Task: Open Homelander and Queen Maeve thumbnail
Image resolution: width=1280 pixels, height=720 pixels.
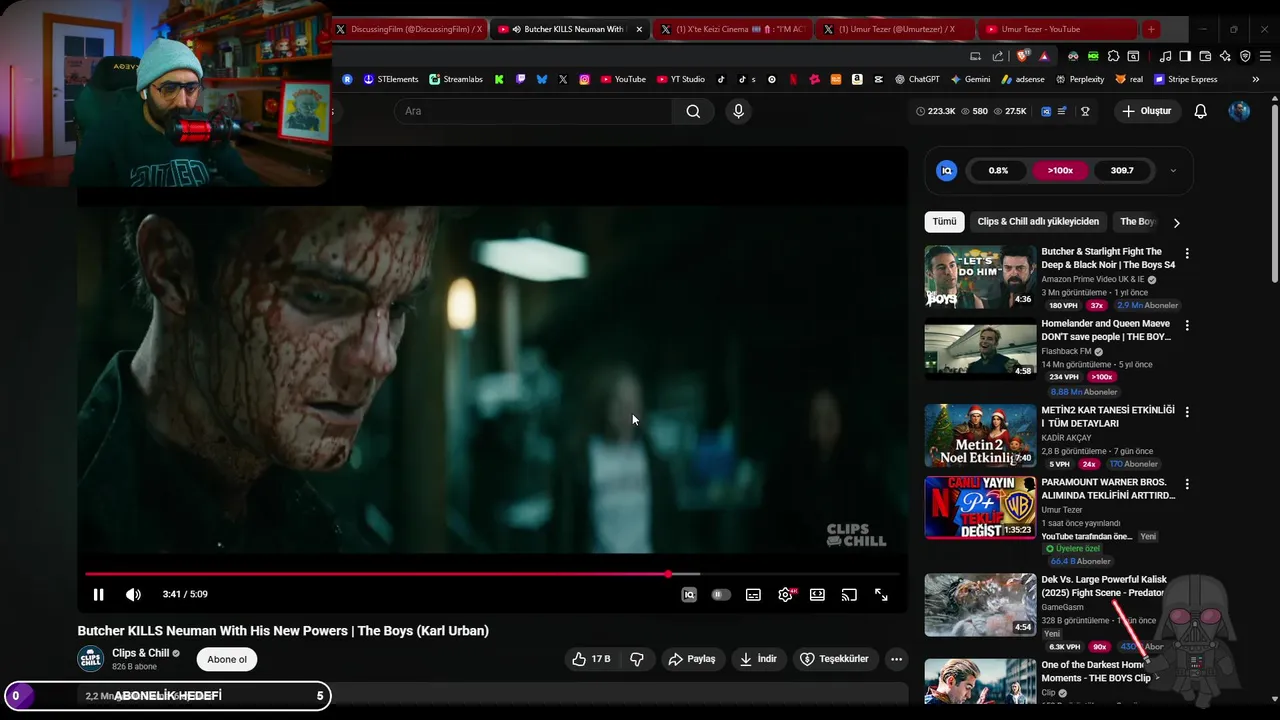Action: [x=980, y=351]
